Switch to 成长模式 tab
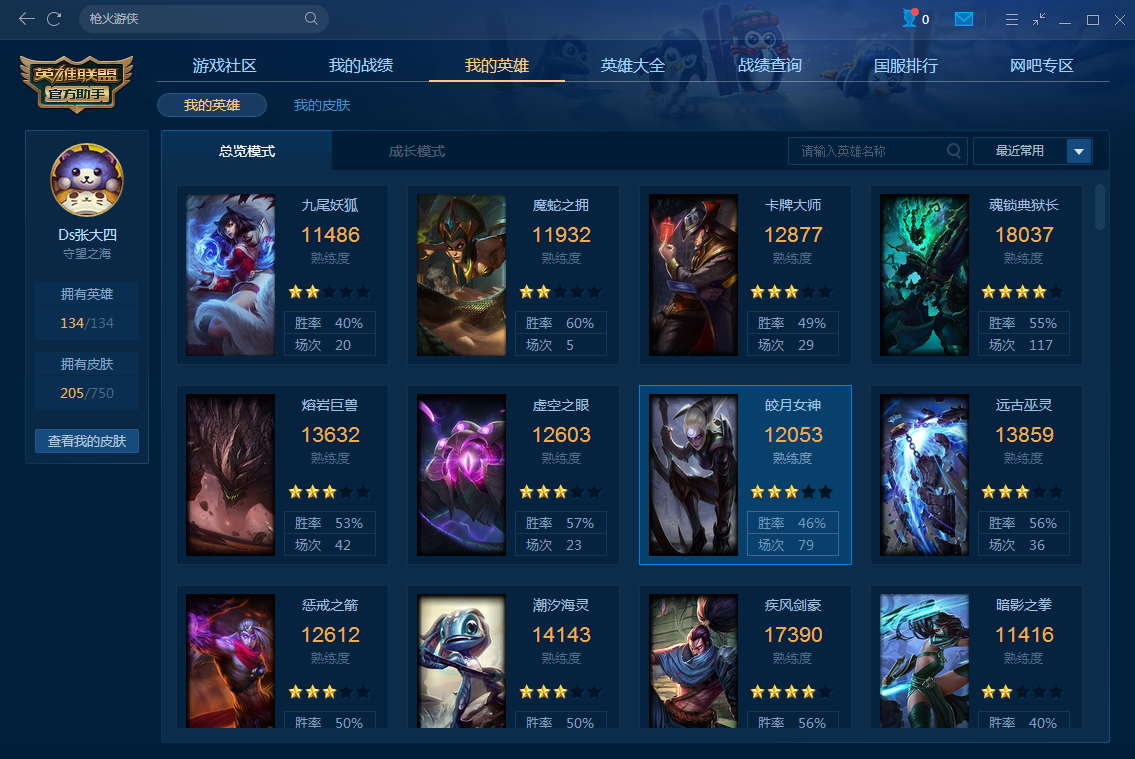 coord(416,151)
